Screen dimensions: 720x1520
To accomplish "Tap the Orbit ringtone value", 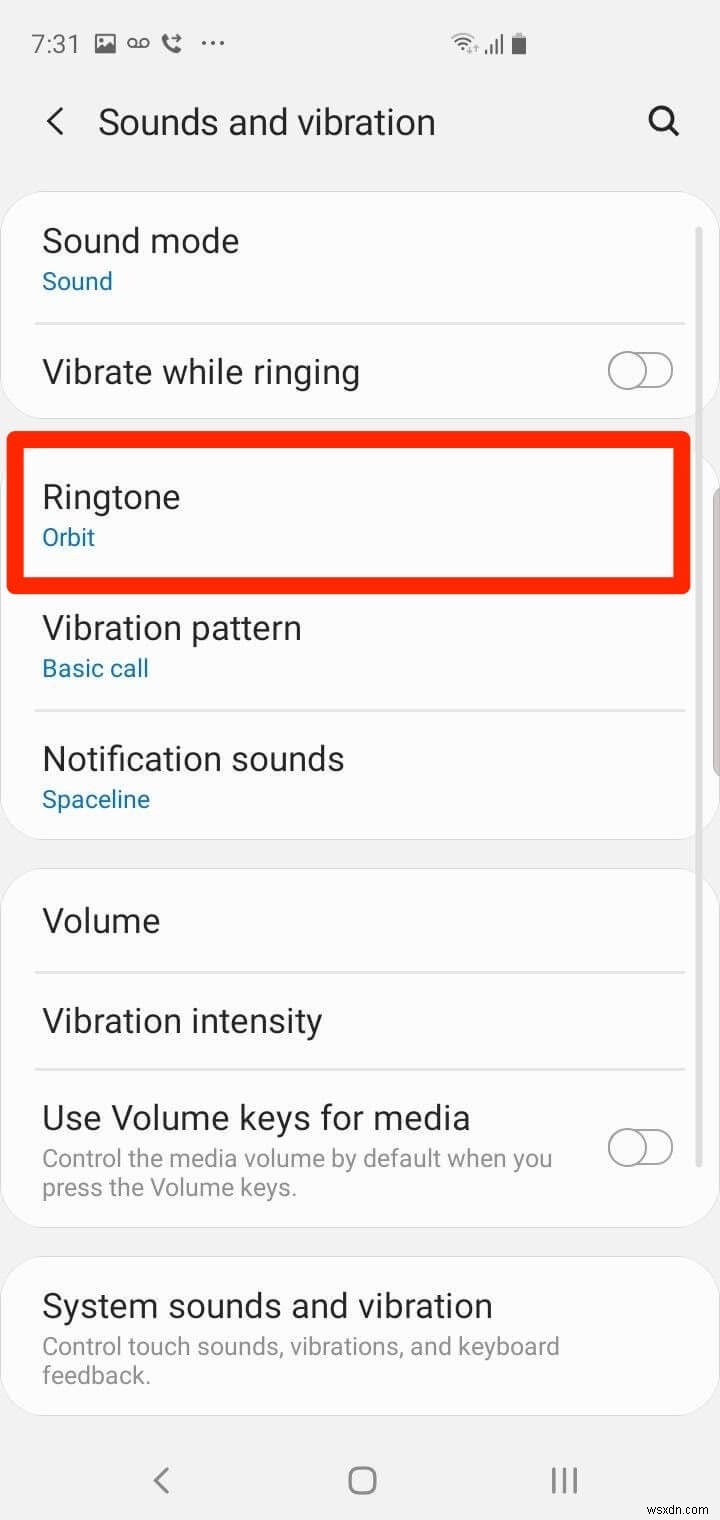I will (x=68, y=537).
